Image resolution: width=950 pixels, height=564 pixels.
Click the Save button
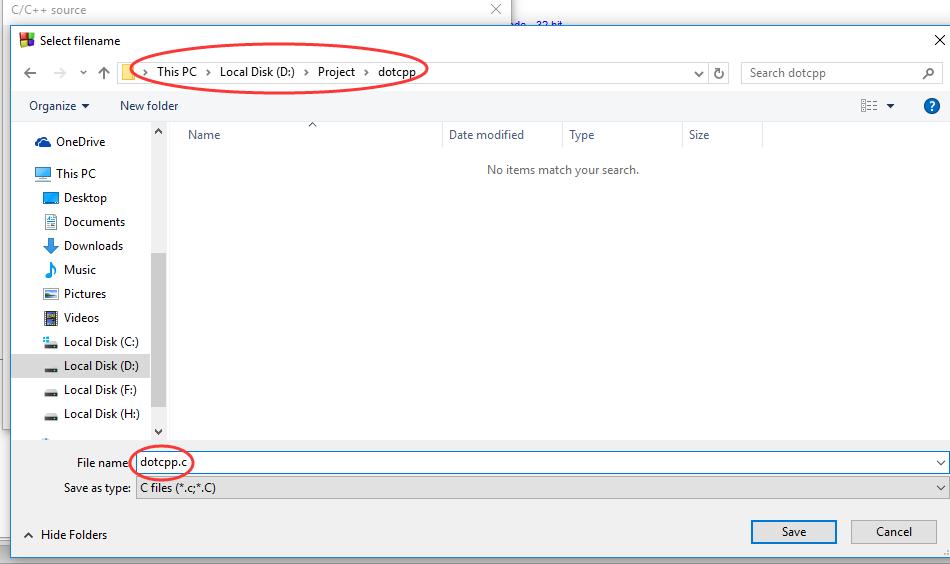coord(794,532)
